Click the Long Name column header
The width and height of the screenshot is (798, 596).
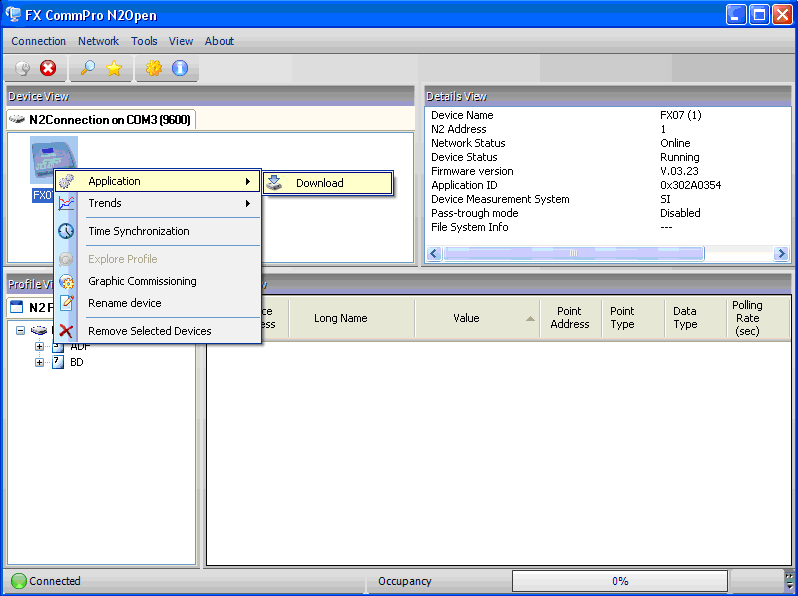coord(352,318)
